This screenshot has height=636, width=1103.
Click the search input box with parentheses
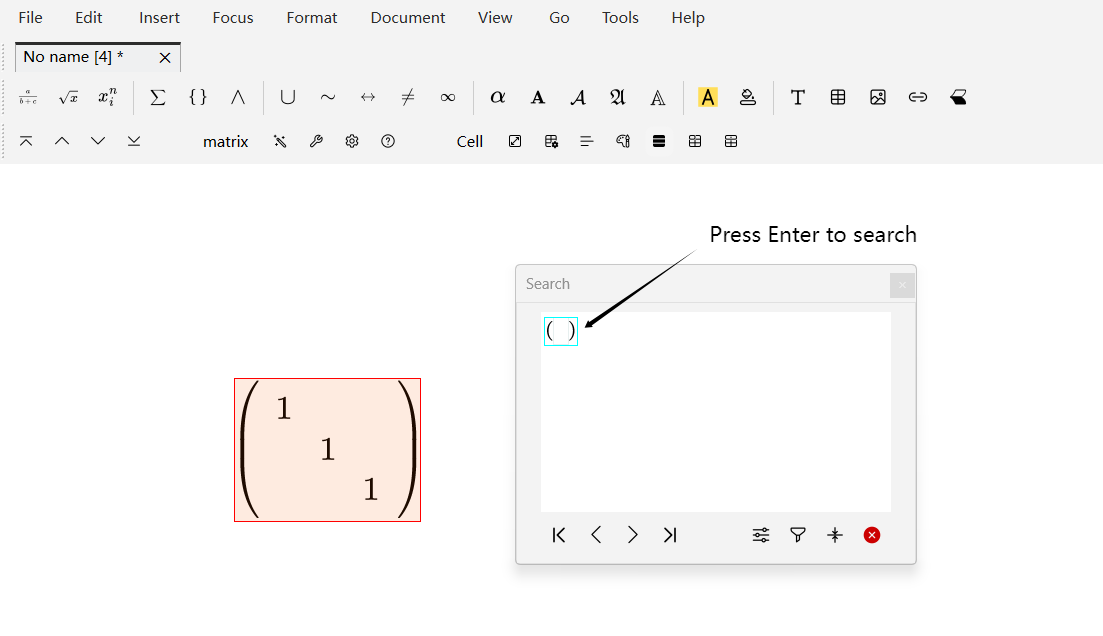[561, 331]
